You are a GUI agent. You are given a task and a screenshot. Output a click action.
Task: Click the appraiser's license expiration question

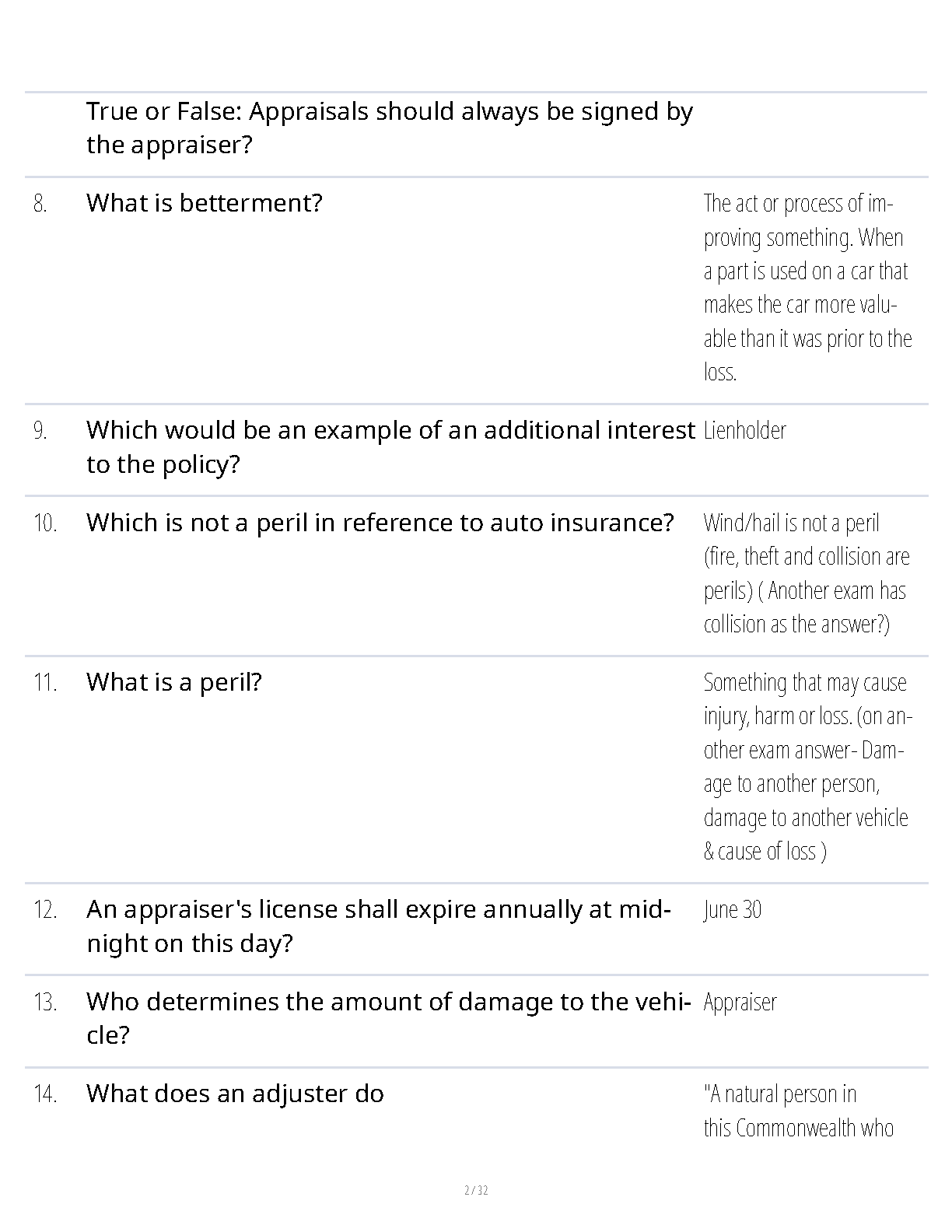(378, 926)
